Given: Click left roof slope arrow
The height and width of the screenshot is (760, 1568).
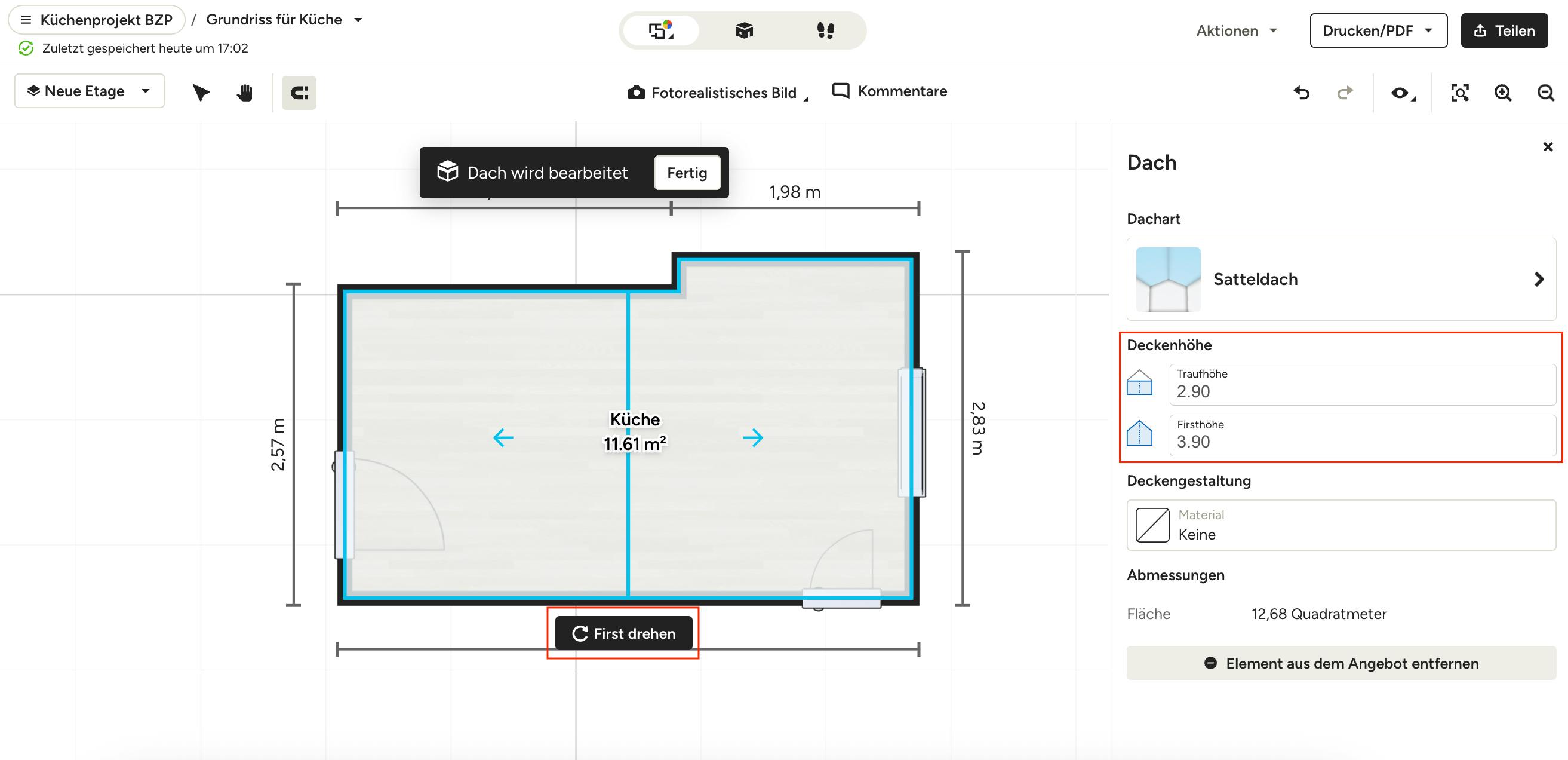Looking at the screenshot, I should coord(503,437).
